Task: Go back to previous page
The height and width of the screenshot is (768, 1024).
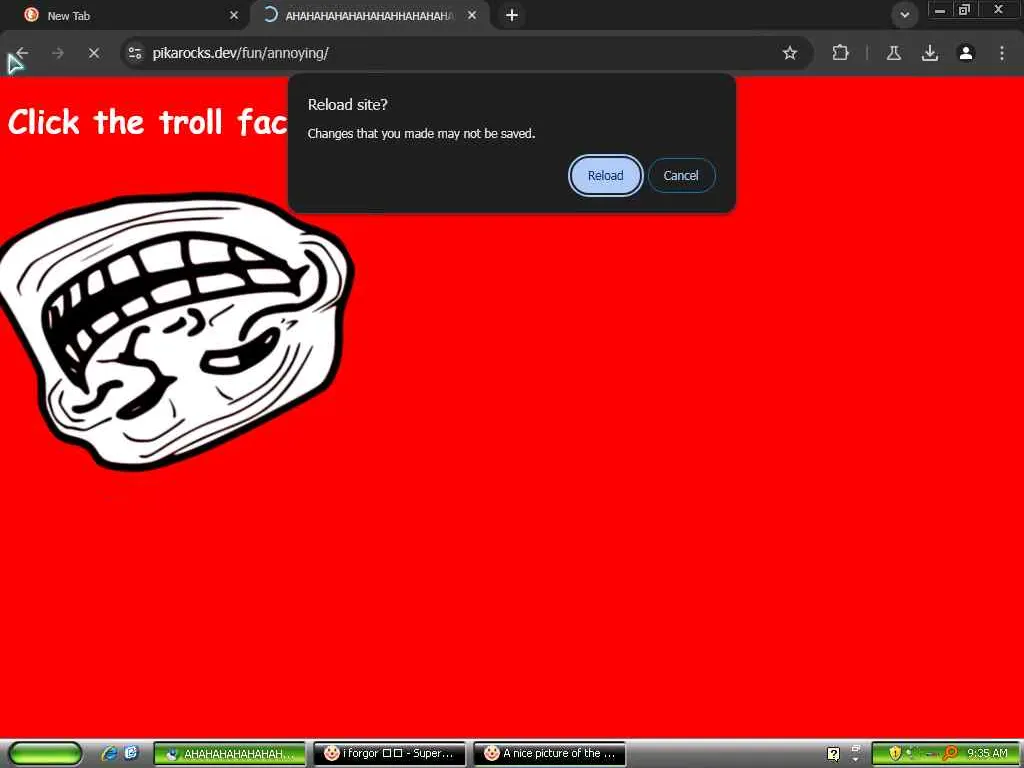Action: [22, 53]
